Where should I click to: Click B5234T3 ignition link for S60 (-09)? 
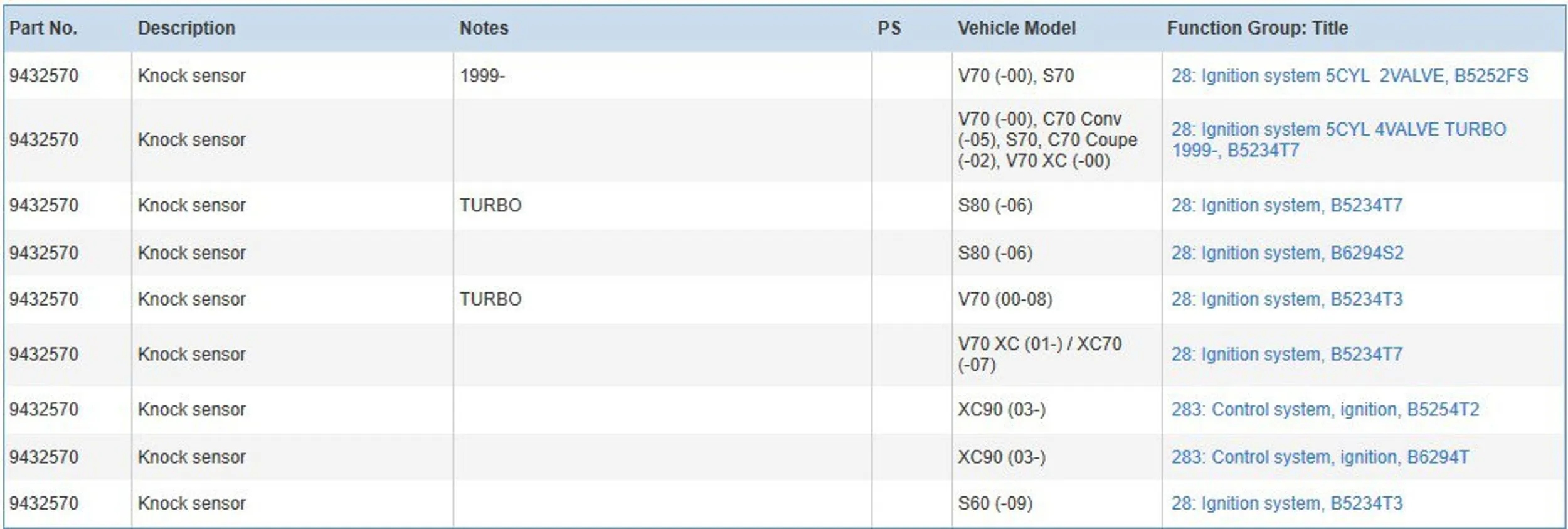(1286, 503)
